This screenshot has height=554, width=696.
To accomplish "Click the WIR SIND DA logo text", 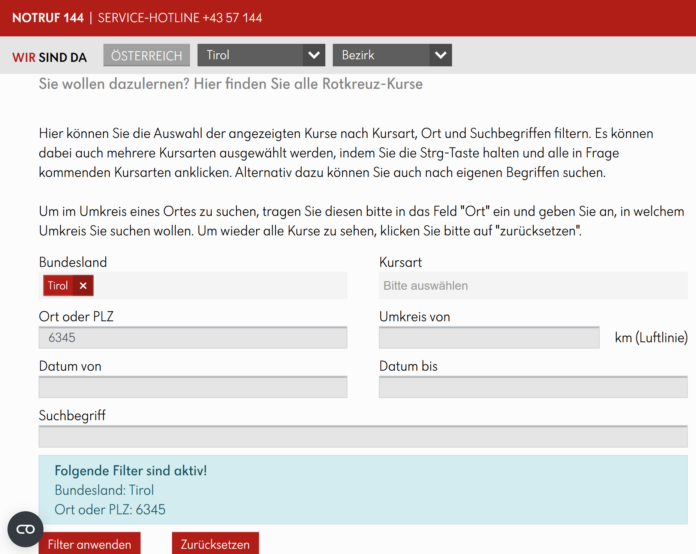I will coord(49,57).
